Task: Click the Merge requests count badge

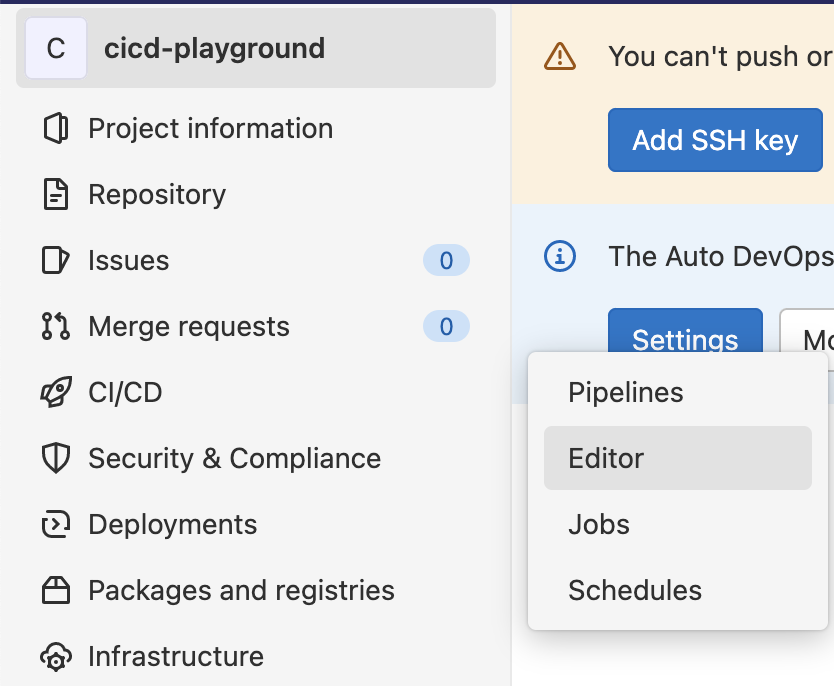Action: (x=446, y=327)
